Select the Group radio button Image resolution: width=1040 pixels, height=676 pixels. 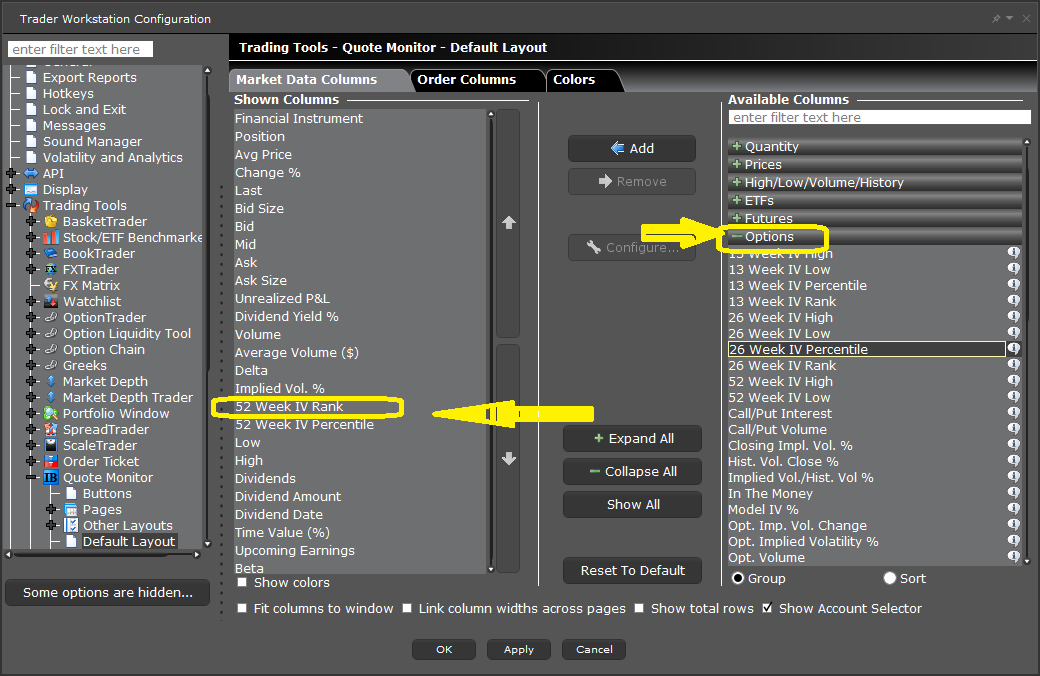coord(738,578)
